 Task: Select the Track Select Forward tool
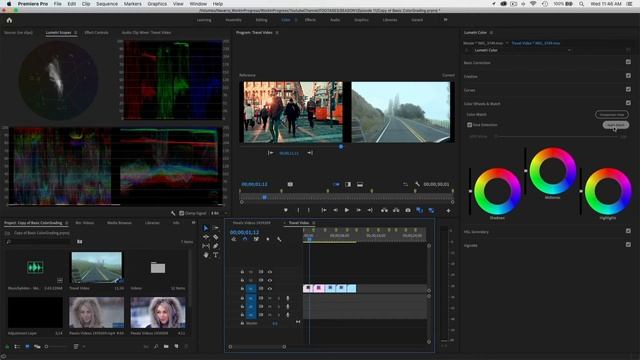[x=216, y=228]
